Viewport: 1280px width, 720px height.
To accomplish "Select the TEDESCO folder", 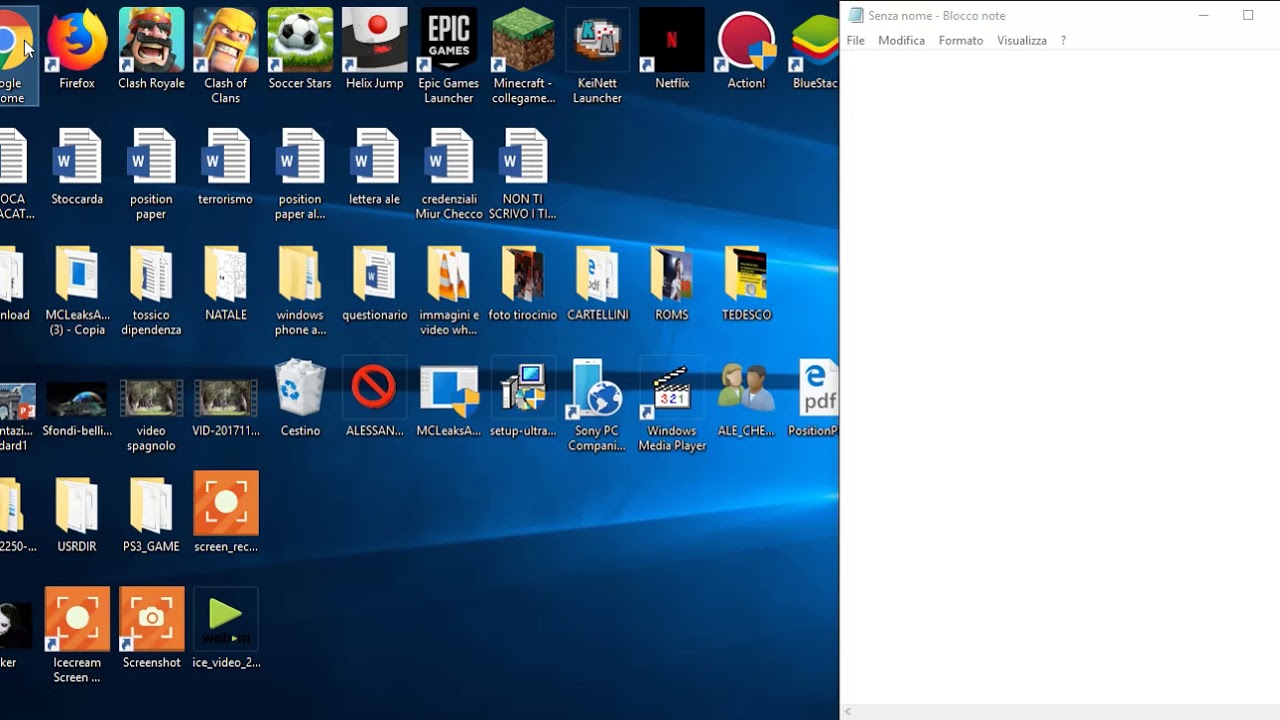I will (746, 283).
